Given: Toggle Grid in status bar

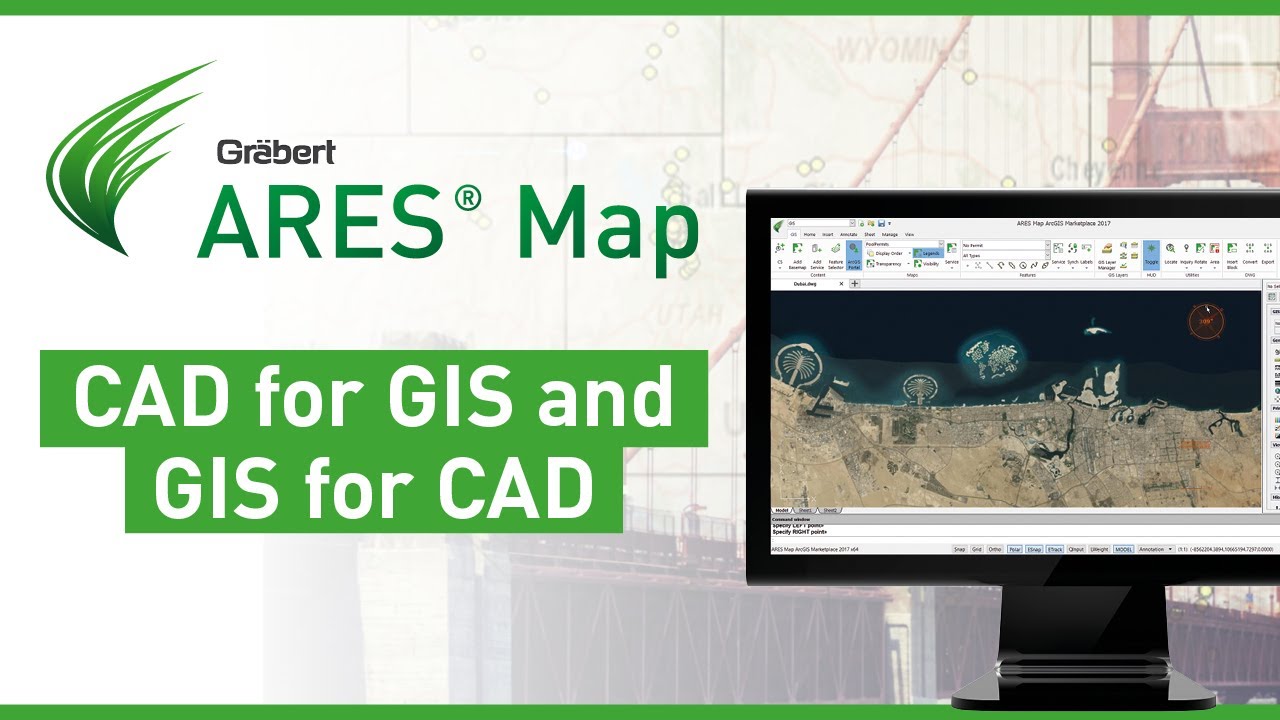Looking at the screenshot, I should coord(977,549).
